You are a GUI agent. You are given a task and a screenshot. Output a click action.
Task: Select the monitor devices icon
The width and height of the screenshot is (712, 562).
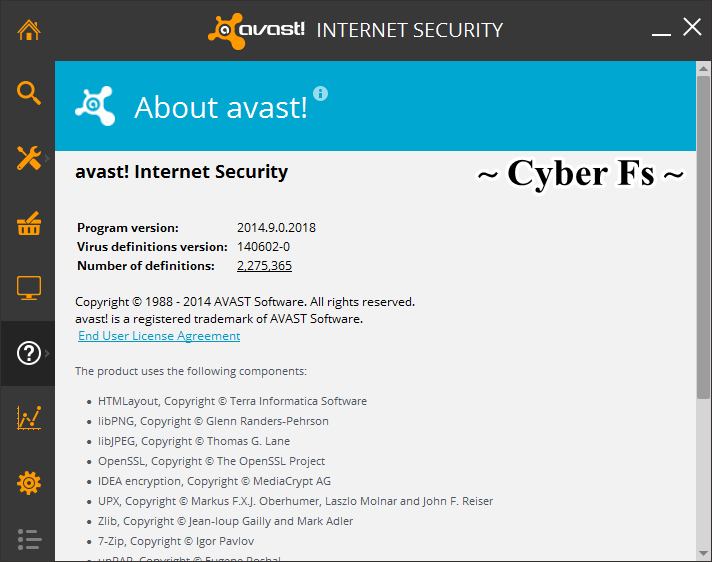[28, 289]
